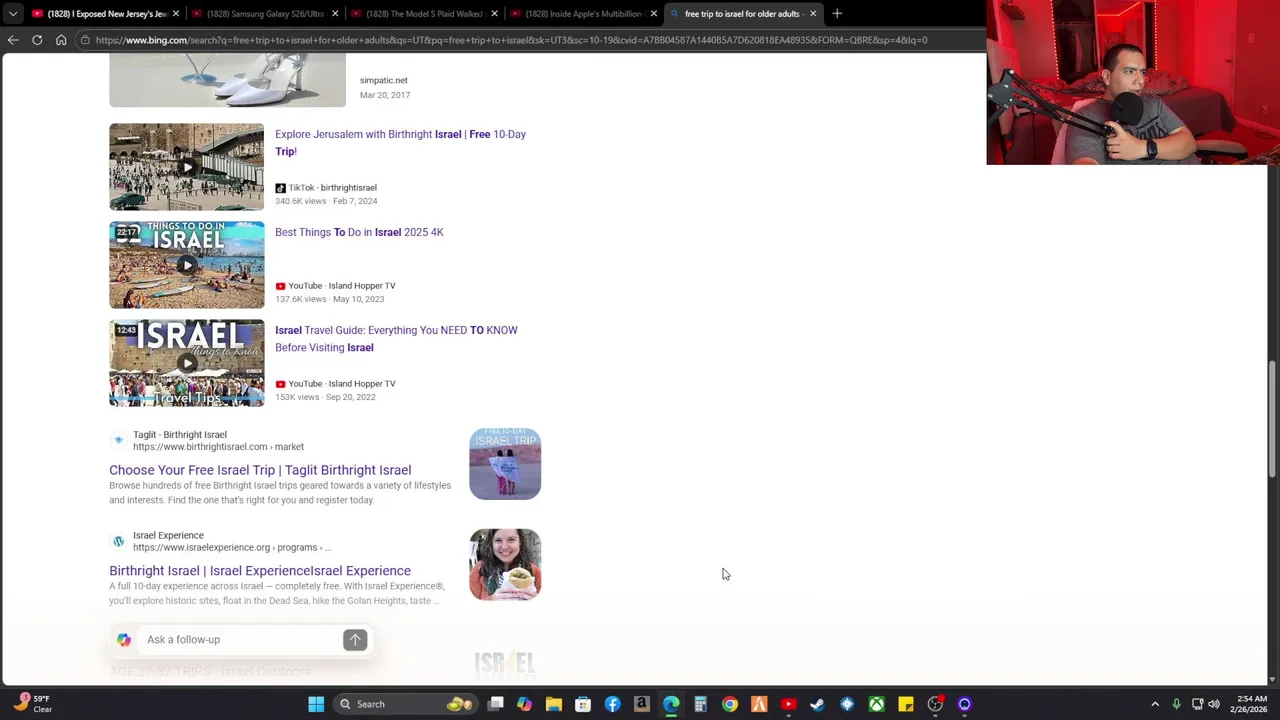Open Sticky Notes from taskbar
The image size is (1280, 720).
coord(905,704)
